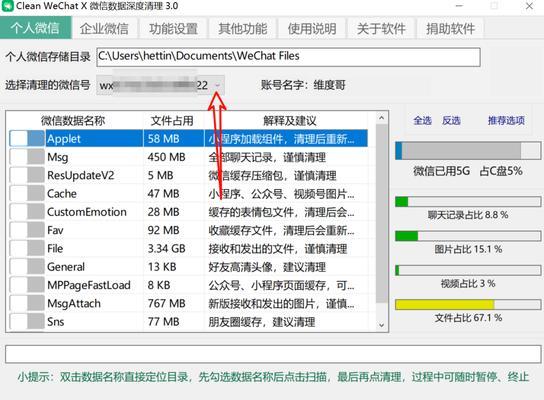Open the 功能设置 tab
The width and height of the screenshot is (544, 400).
[x=173, y=28]
